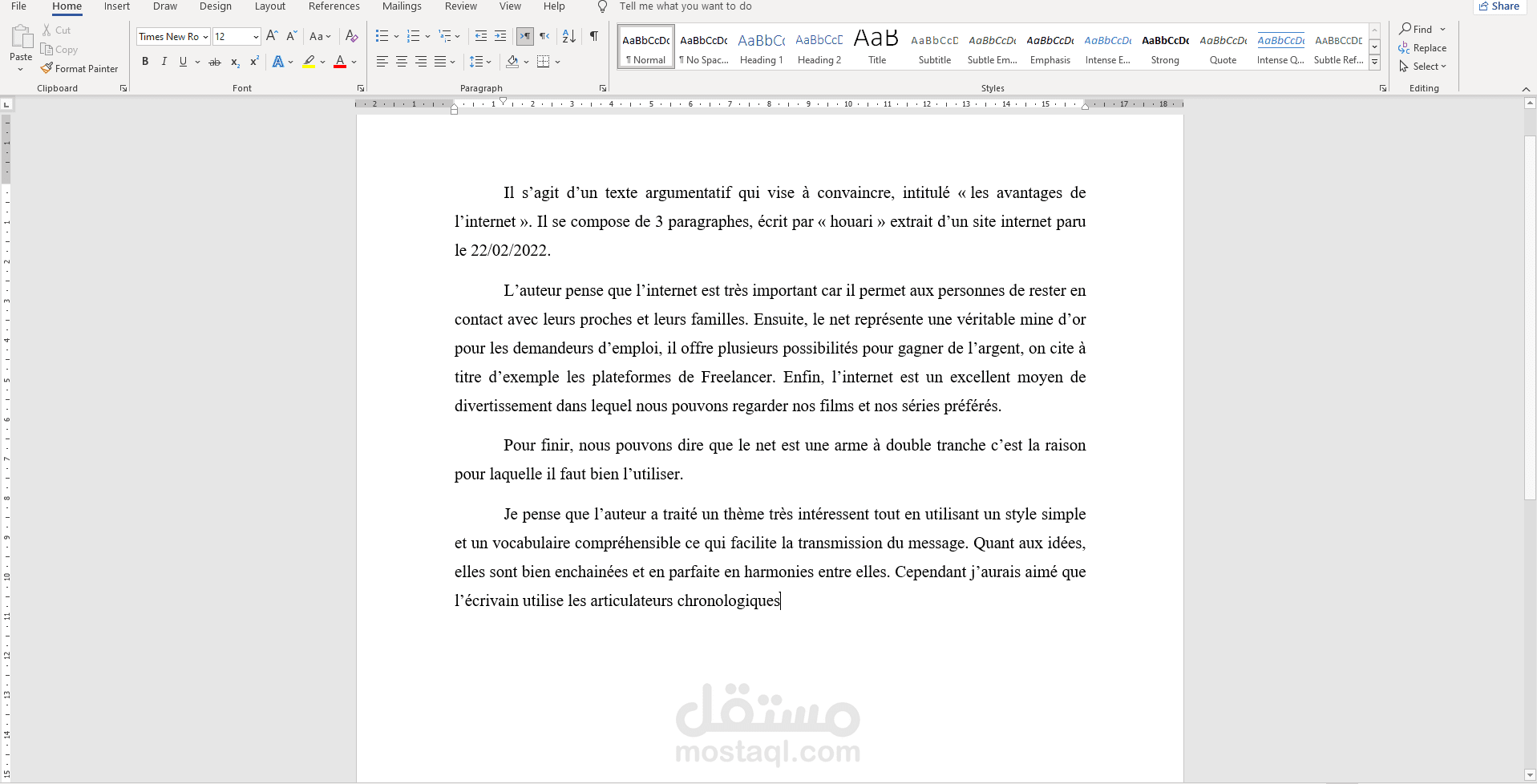Apply the No Spacing style
Screen dimensions: 1537x784
(704, 47)
